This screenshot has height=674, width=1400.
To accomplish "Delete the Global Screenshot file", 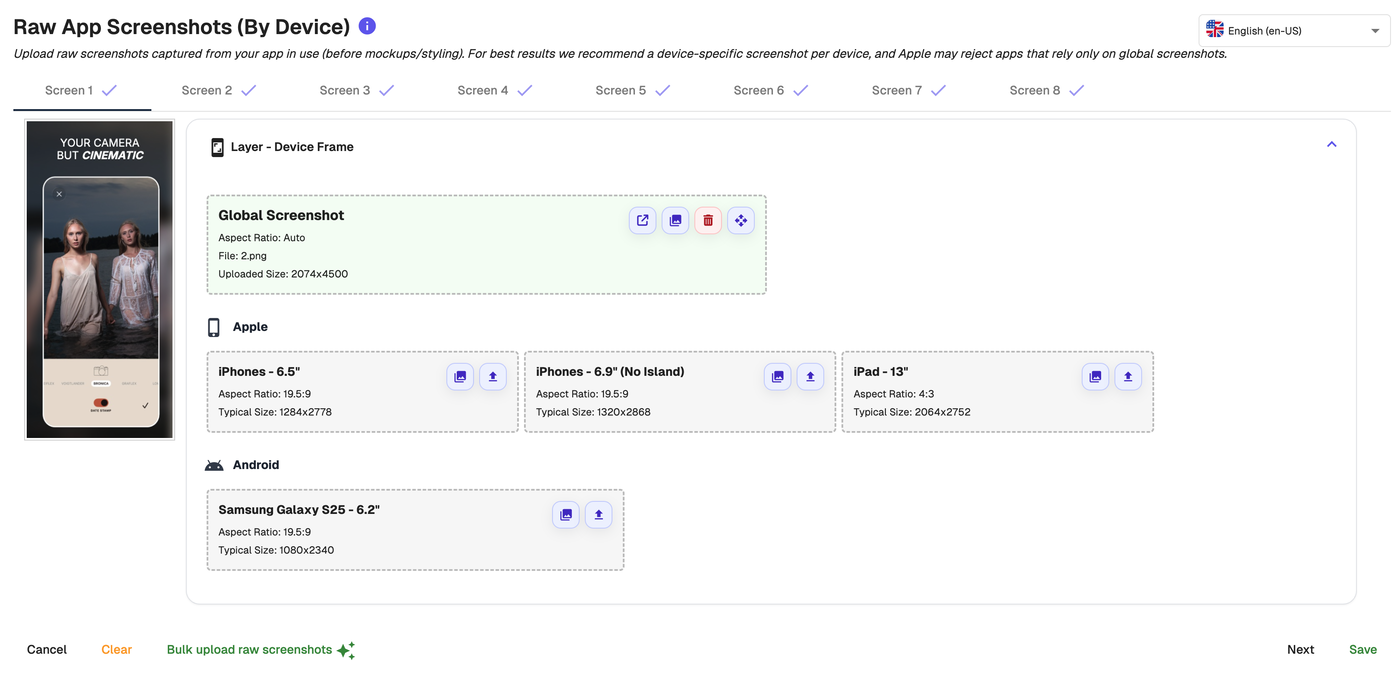I will click(708, 221).
